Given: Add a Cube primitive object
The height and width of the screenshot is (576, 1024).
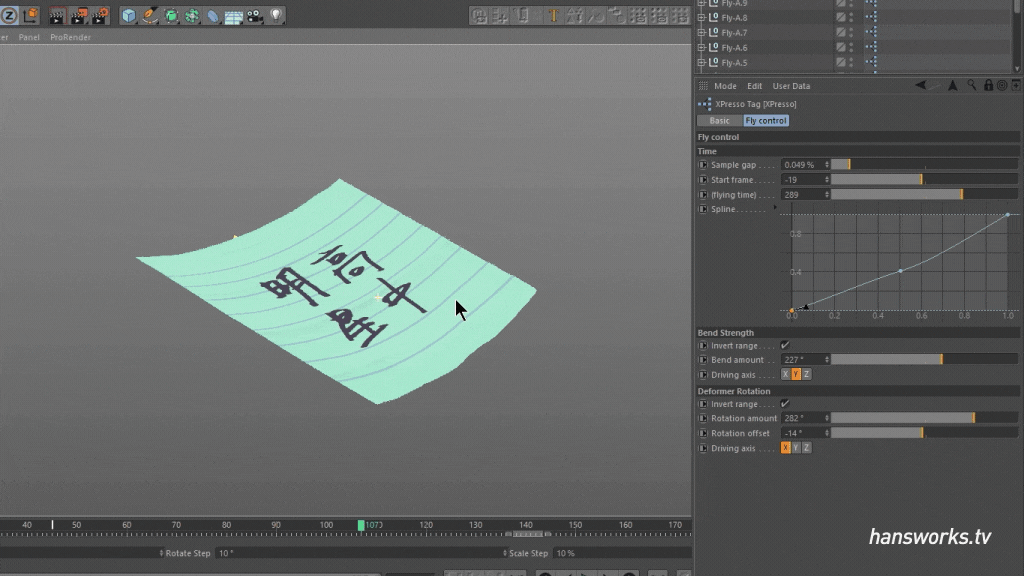Looking at the screenshot, I should click(x=129, y=16).
